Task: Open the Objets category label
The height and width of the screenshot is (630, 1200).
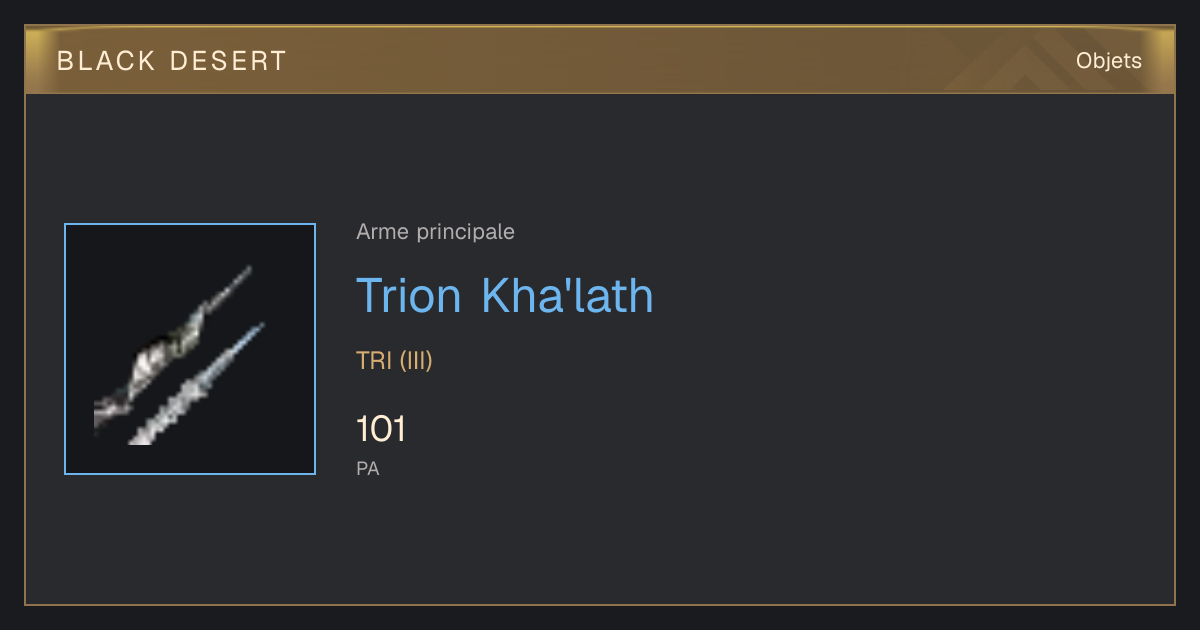Action: tap(1109, 61)
